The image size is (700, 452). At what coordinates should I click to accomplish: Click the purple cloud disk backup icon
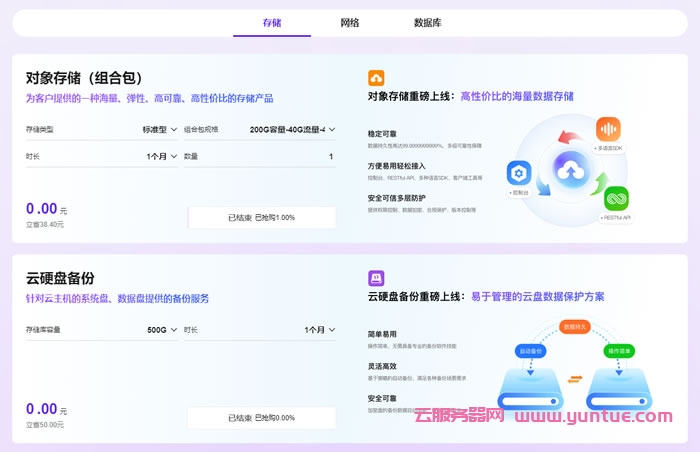377,278
